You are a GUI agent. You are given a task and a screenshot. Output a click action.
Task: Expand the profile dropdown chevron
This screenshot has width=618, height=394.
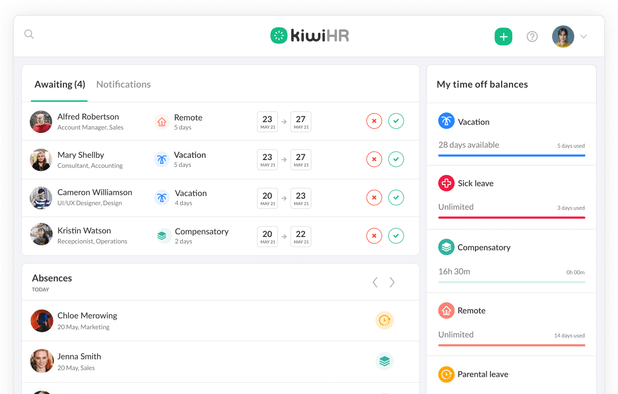pos(584,37)
